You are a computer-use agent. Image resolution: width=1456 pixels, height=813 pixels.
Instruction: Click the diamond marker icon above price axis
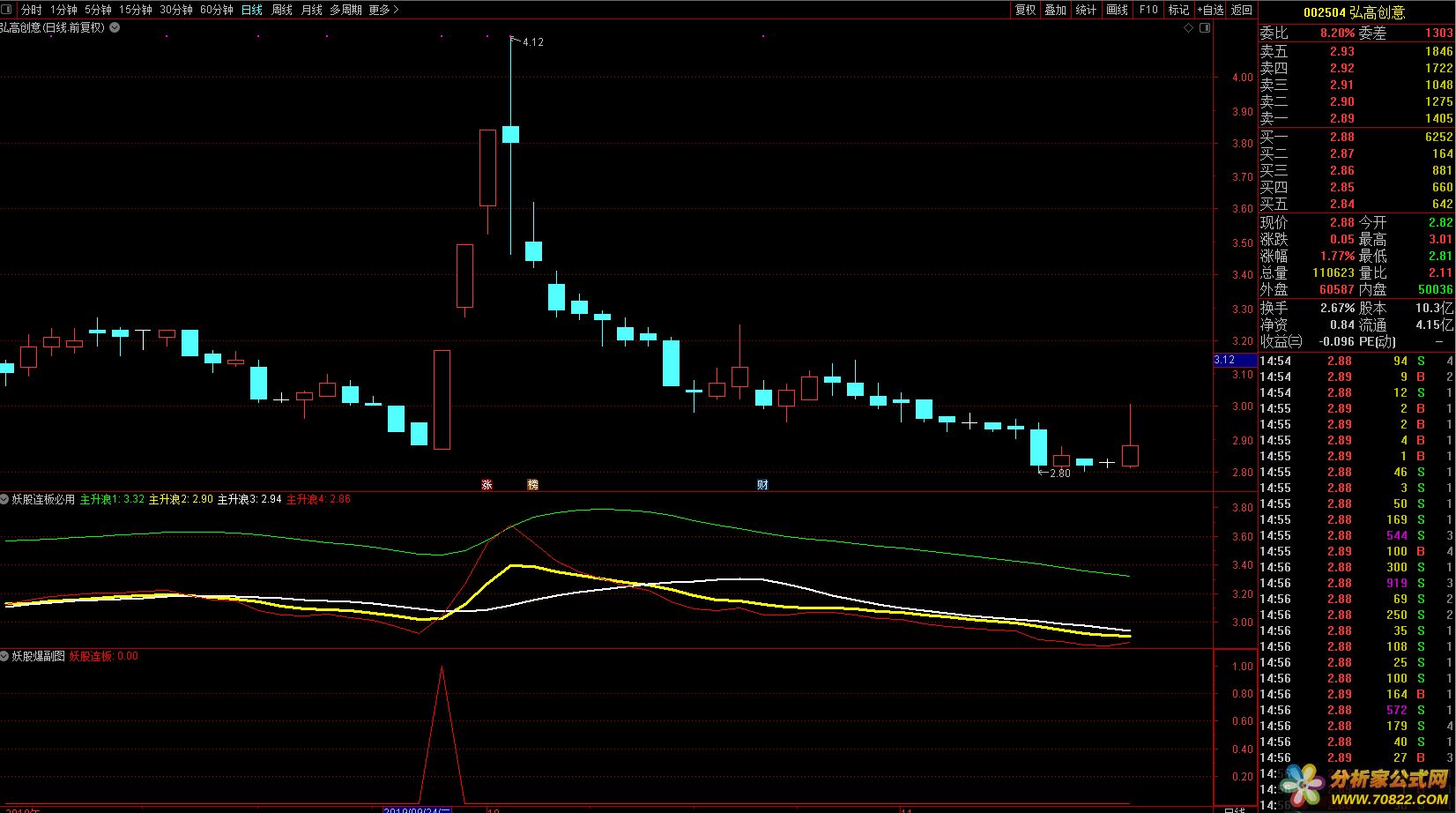point(1188,27)
